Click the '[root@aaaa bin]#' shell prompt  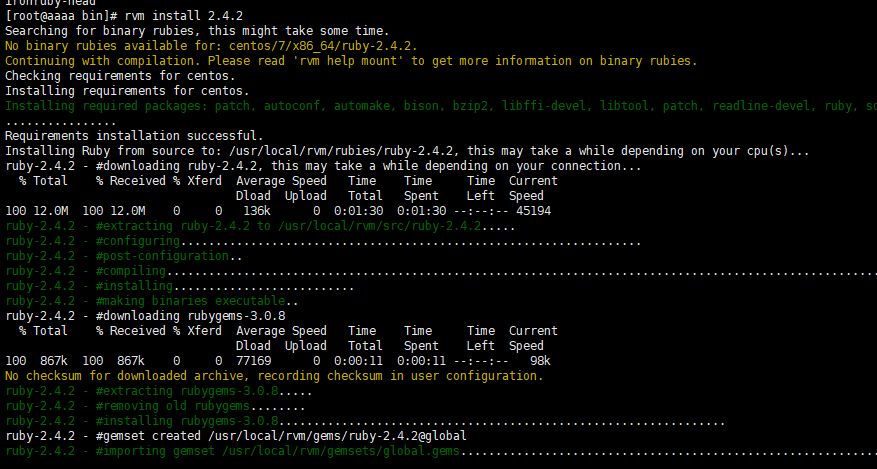[61, 16]
